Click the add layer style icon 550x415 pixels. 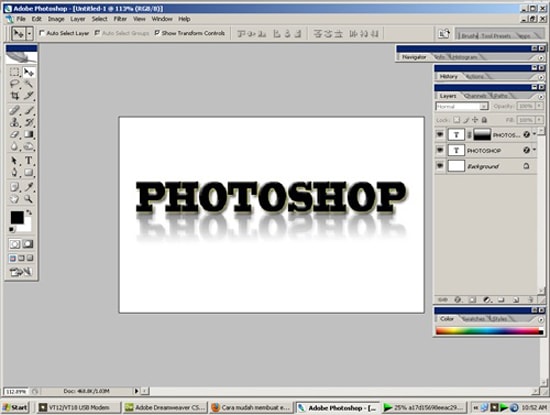coord(457,300)
